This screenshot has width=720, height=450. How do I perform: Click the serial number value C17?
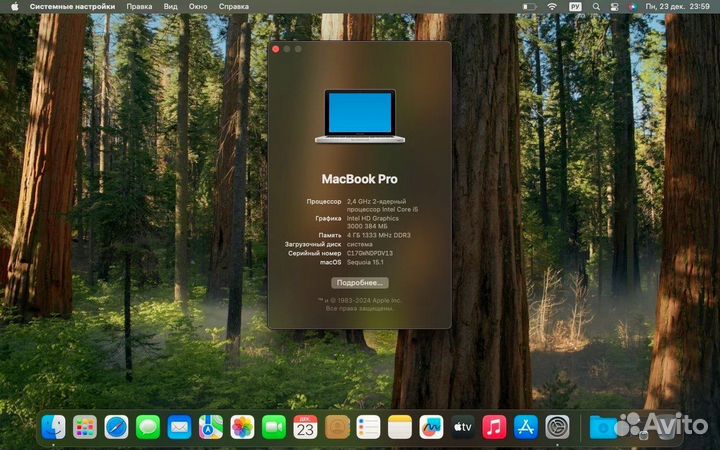[370, 253]
